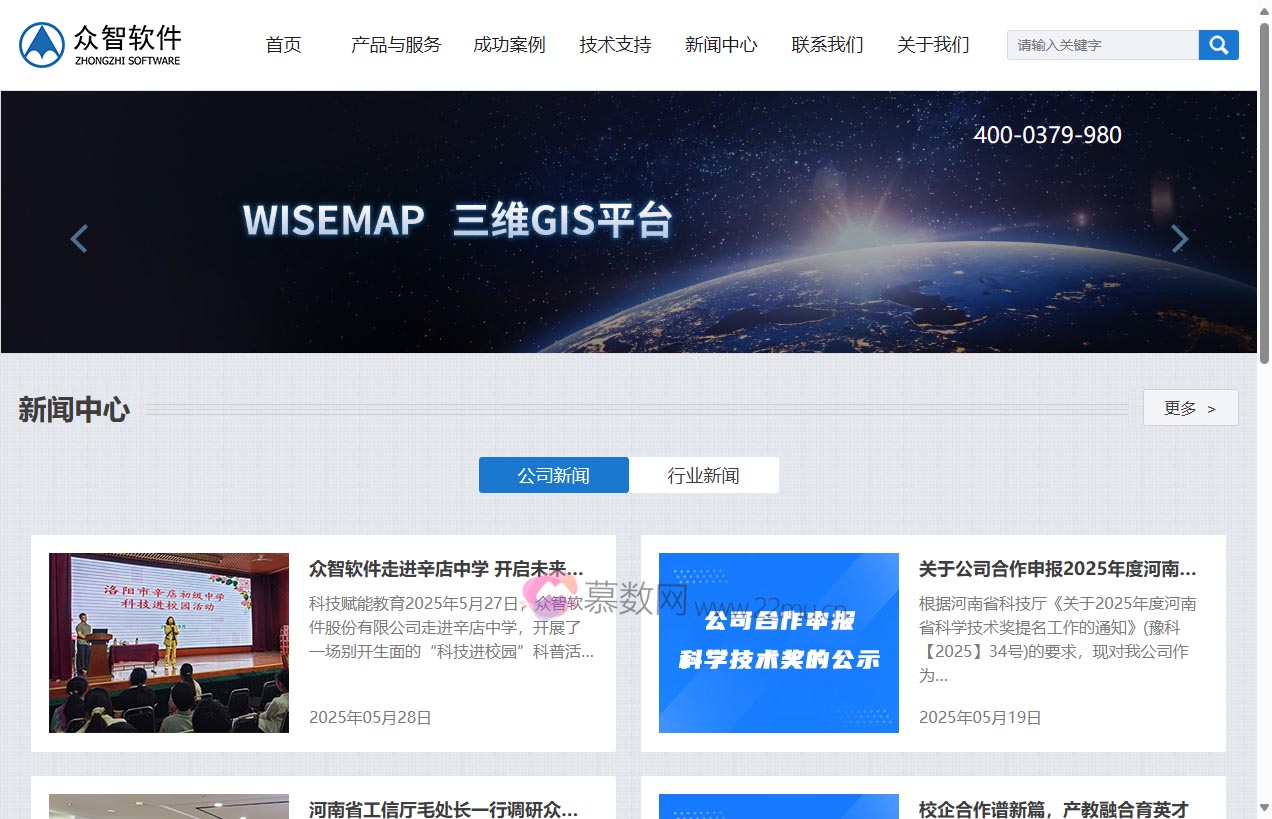Screen dimensions: 1272x819
Task: Open 首页 in the navigation bar
Action: click(283, 45)
